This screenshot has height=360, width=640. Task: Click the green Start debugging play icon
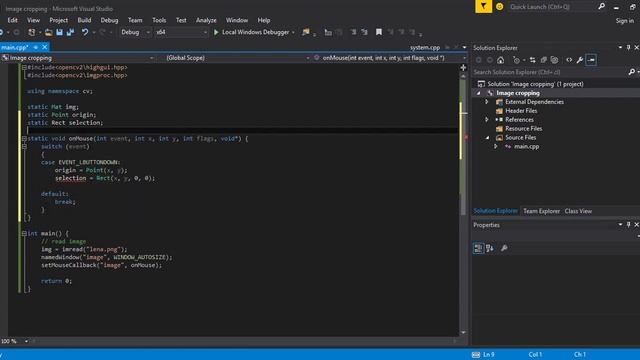coord(216,32)
